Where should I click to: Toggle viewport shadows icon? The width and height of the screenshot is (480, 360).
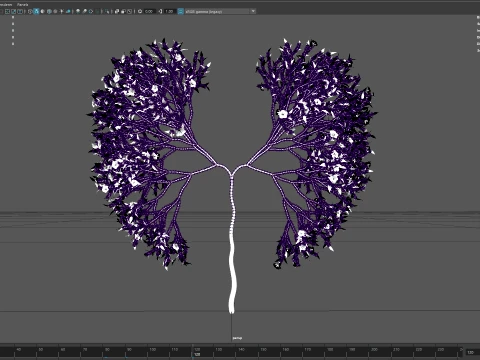pos(68,11)
